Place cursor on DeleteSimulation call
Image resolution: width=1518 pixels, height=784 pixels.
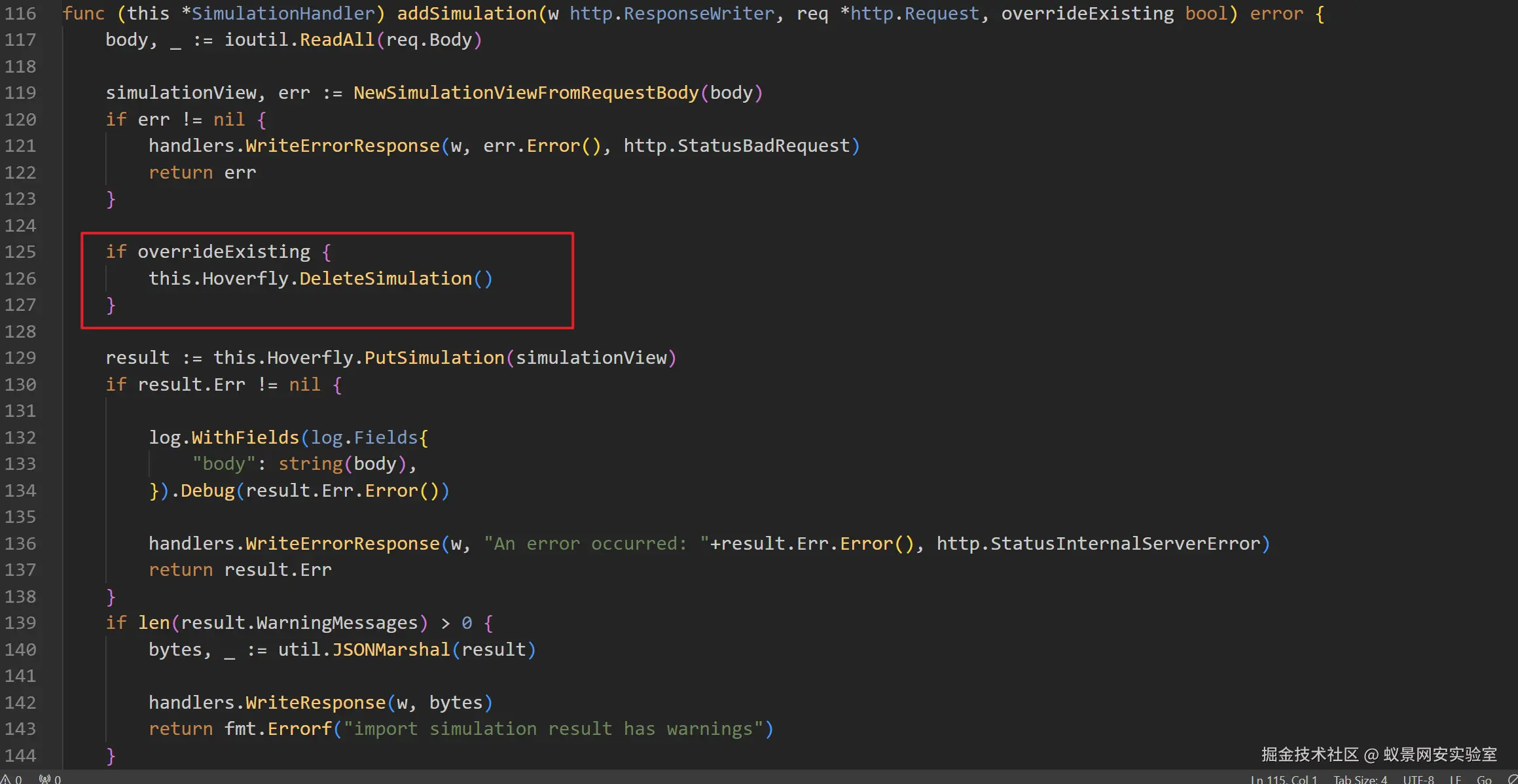pyautogui.click(x=386, y=279)
